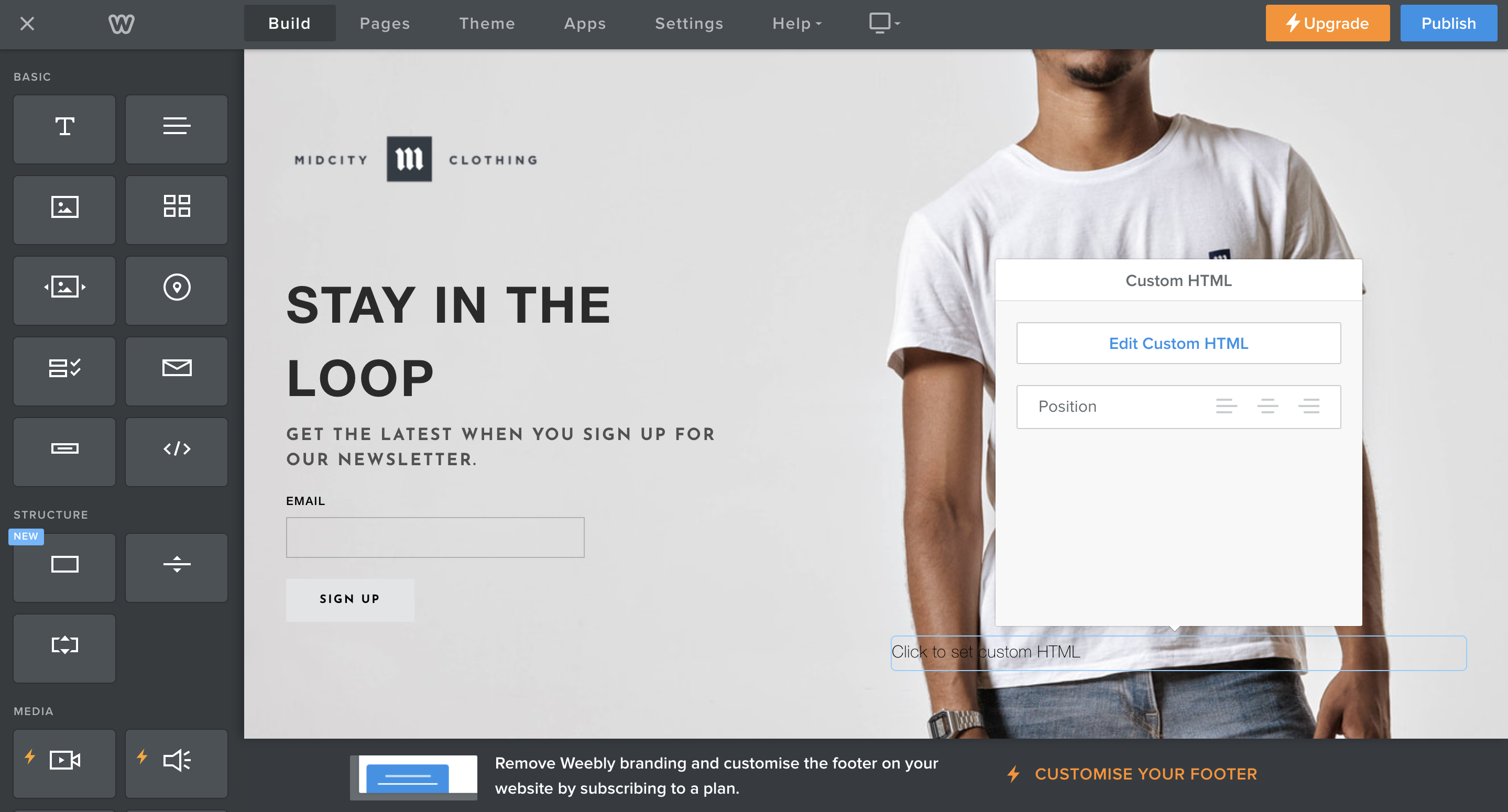
Task: Select the Title text element
Action: click(64, 129)
